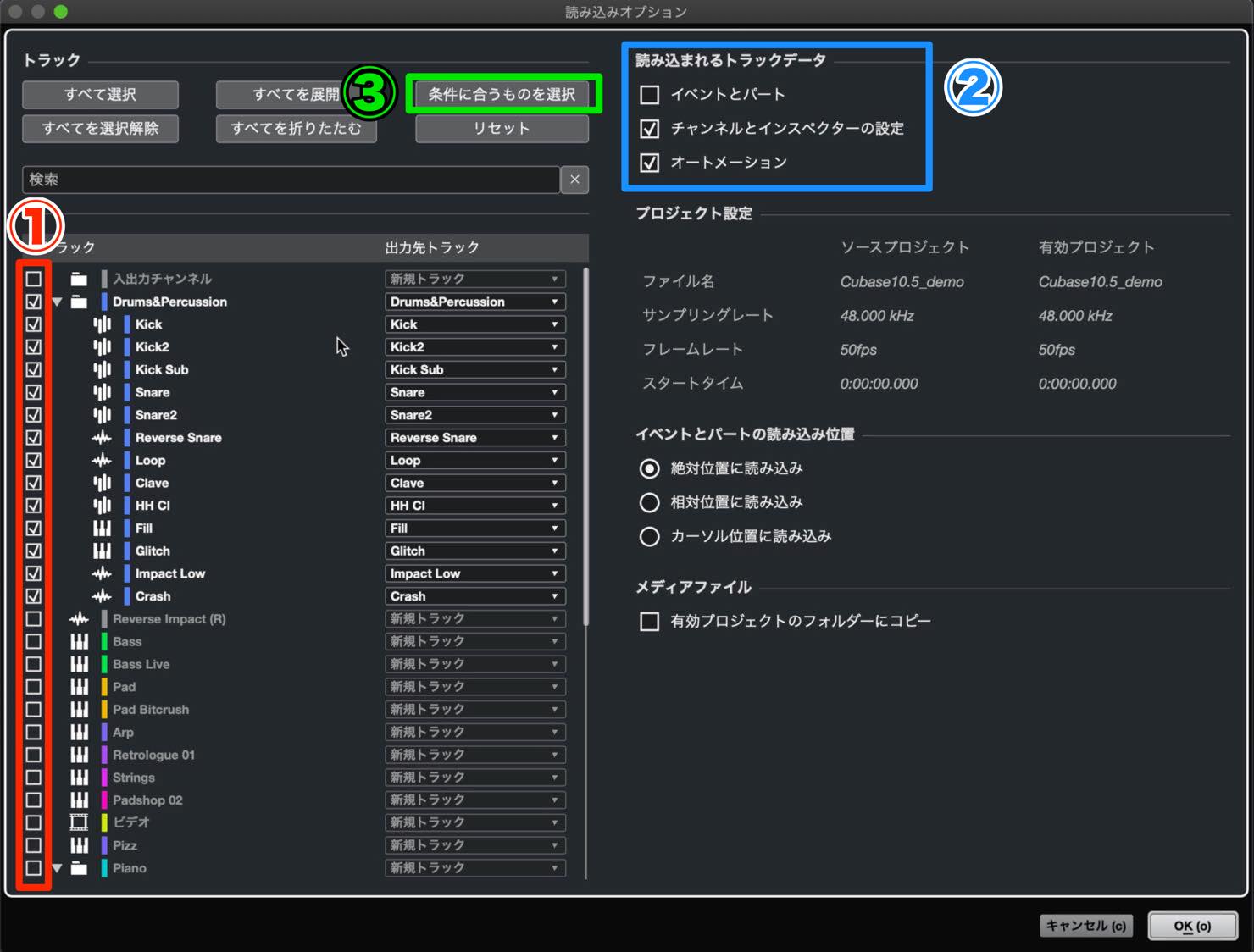This screenshot has height=952, width=1254.
Task: Uncheck the オートメーション checkbox
Action: 650,163
